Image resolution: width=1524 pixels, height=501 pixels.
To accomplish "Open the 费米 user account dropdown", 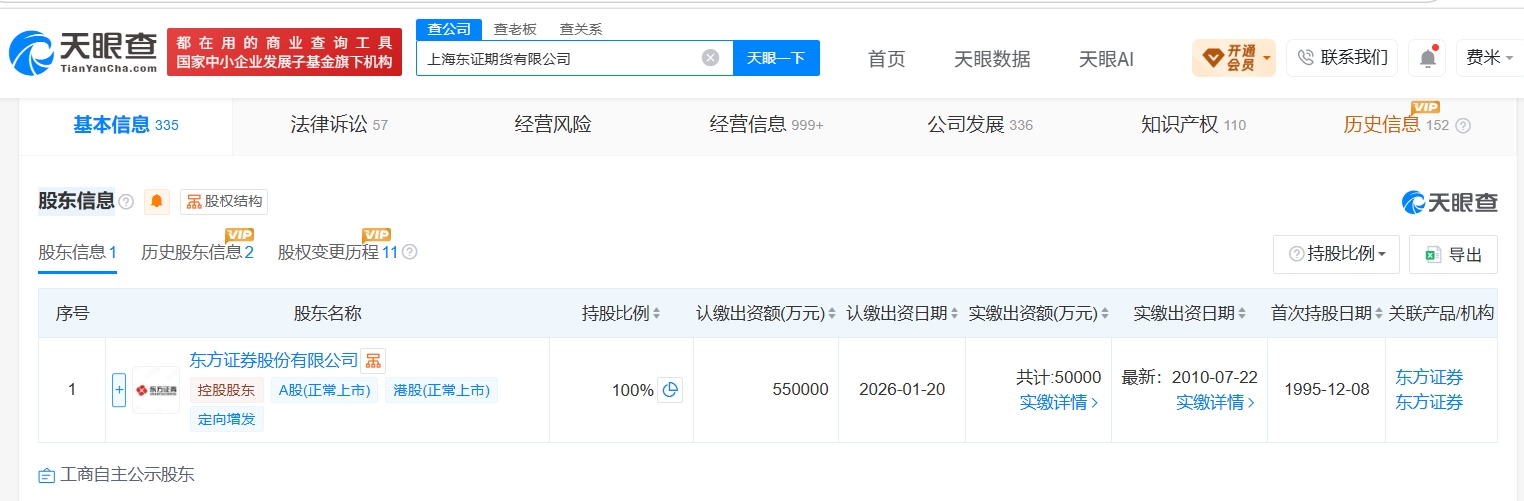I will click(1490, 58).
